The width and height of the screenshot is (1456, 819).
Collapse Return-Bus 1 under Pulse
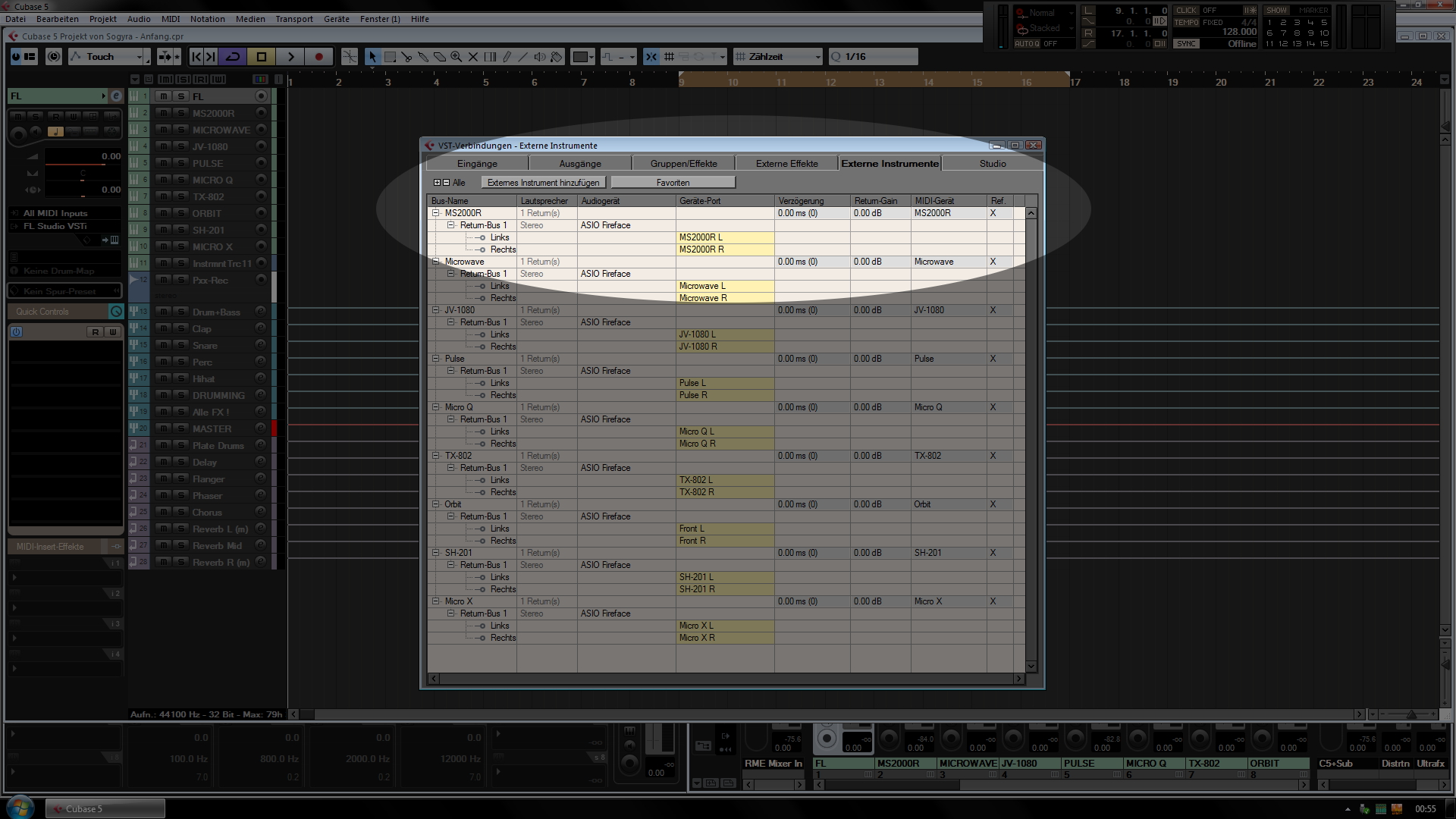(x=451, y=371)
